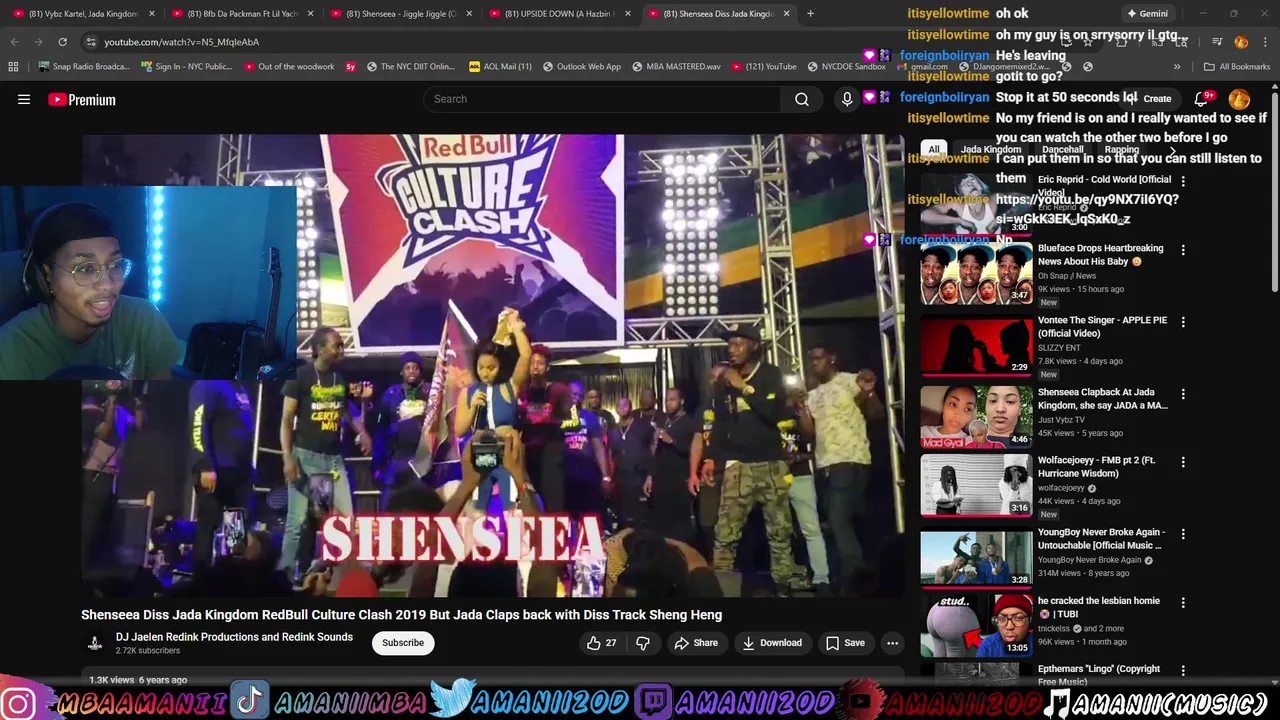Select the Dancehall filter chip

1063,150
